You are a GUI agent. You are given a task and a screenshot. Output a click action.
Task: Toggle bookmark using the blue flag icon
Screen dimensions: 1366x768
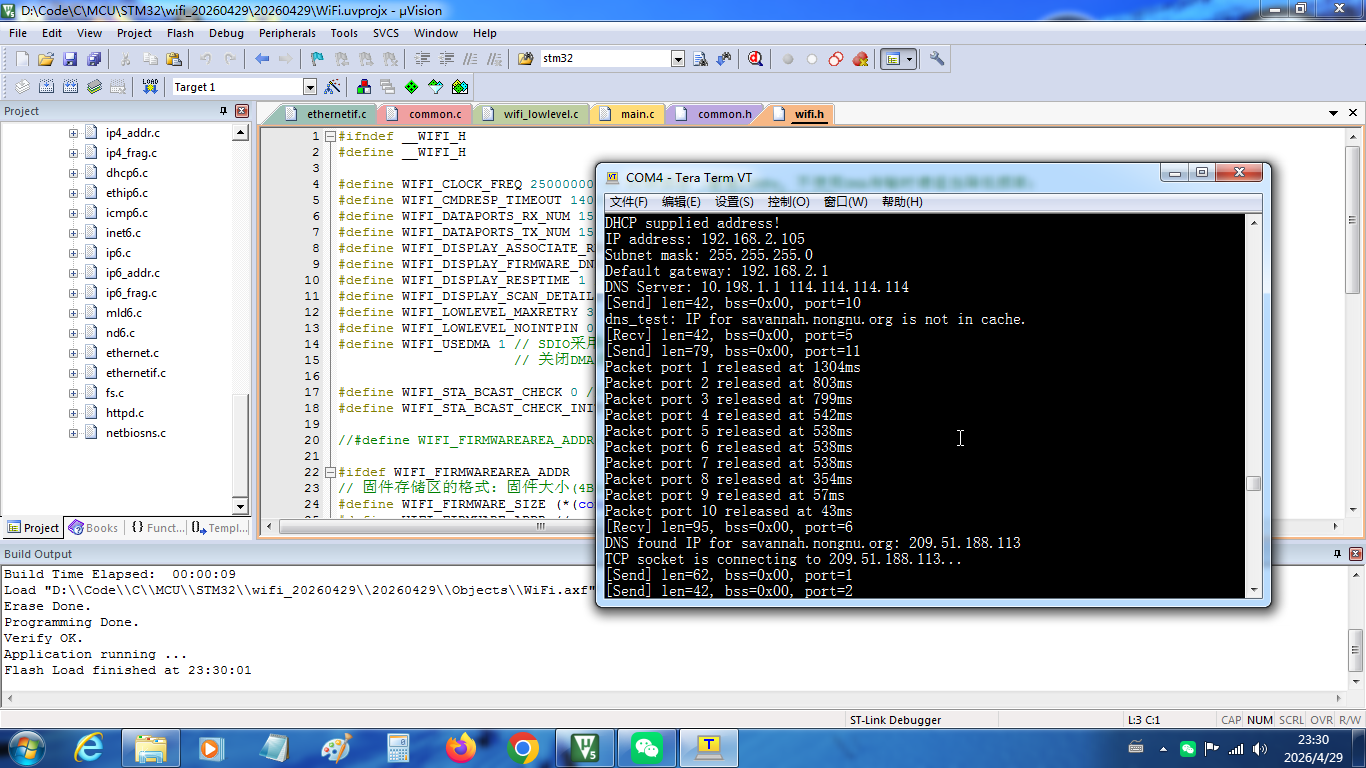(317, 59)
